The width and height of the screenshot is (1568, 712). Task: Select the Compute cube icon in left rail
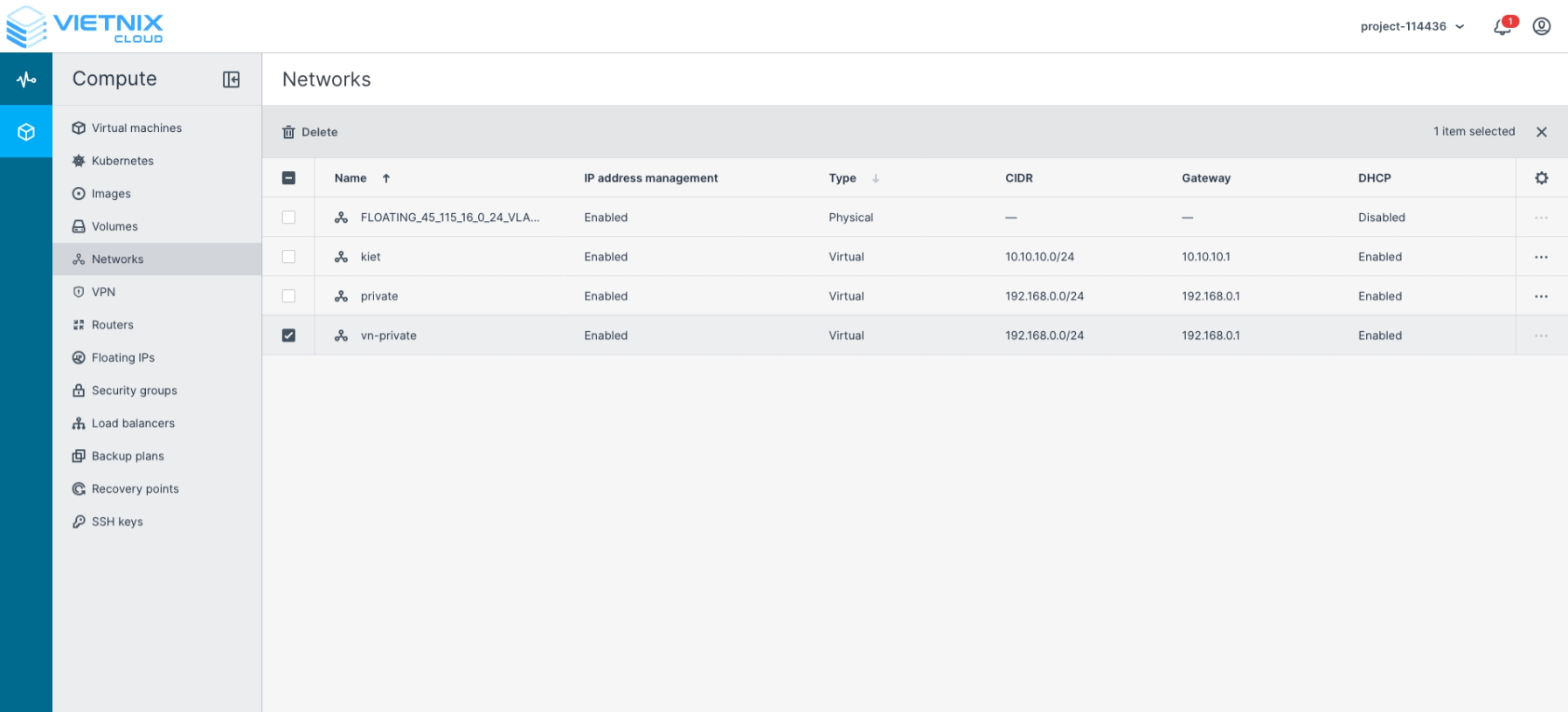pyautogui.click(x=26, y=132)
